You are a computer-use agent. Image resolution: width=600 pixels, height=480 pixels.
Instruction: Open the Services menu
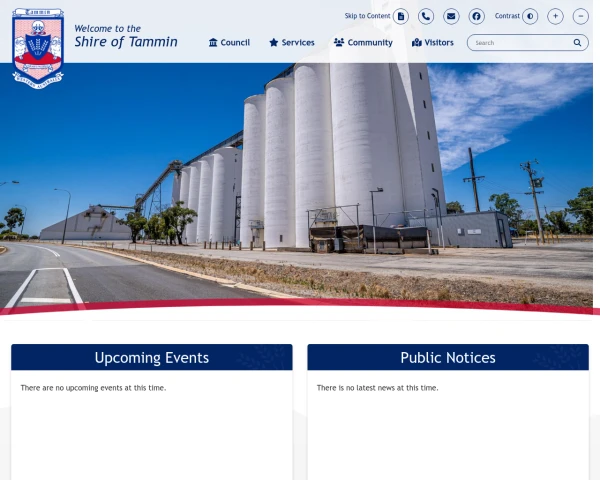tap(292, 42)
